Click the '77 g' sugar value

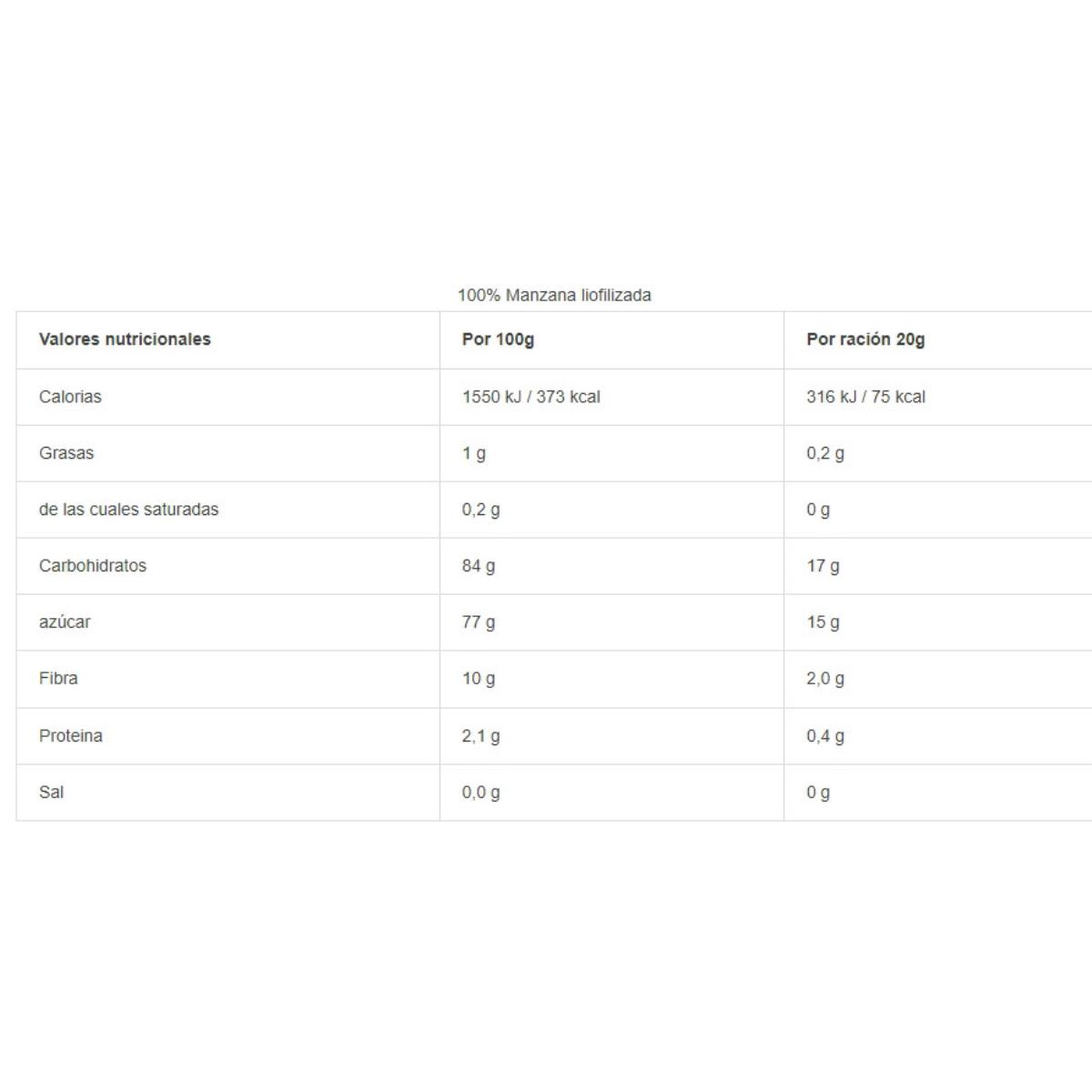click(479, 622)
